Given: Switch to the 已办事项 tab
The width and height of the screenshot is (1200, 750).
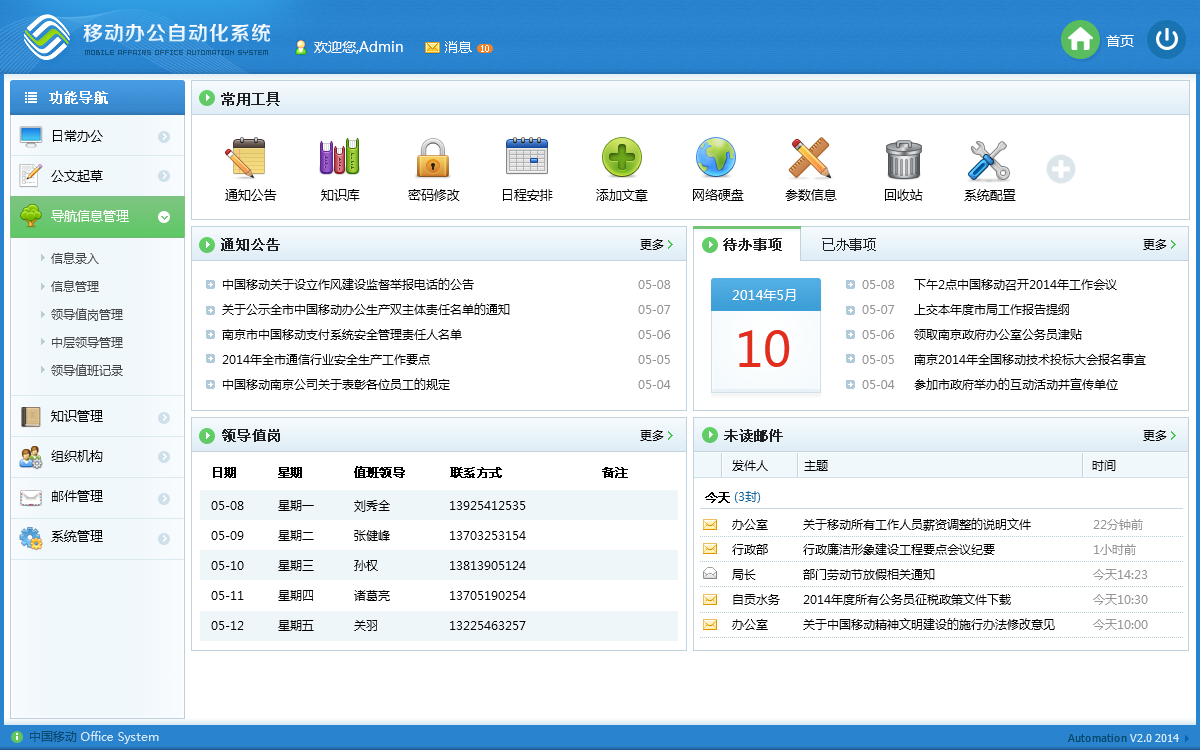Looking at the screenshot, I should tap(848, 244).
